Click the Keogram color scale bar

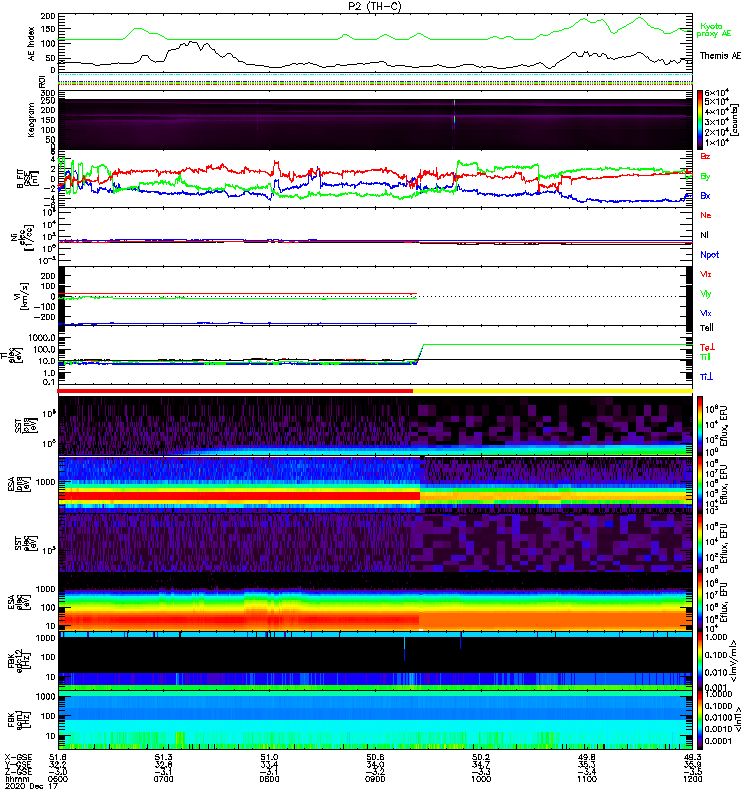point(702,118)
